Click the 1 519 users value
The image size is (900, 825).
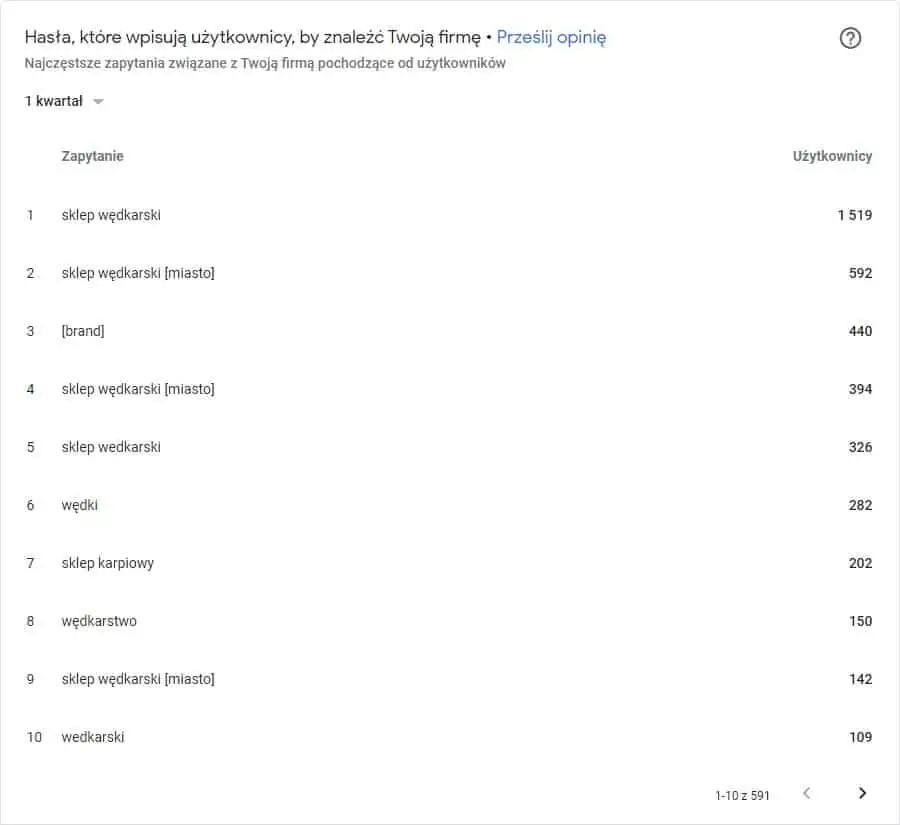click(x=855, y=215)
